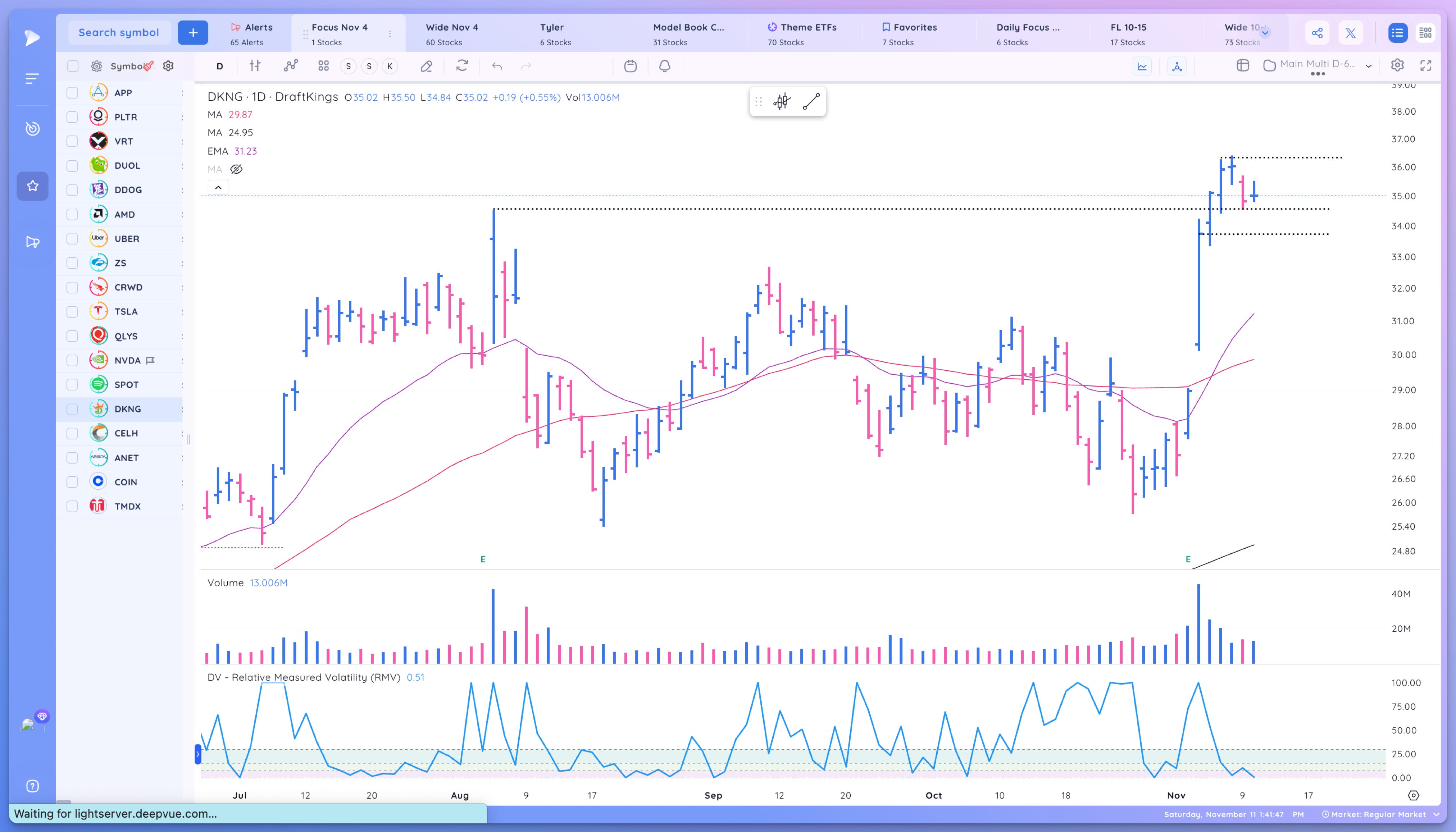Switch to list view icon
Screen dimensions: 1456x832
coord(1397,33)
